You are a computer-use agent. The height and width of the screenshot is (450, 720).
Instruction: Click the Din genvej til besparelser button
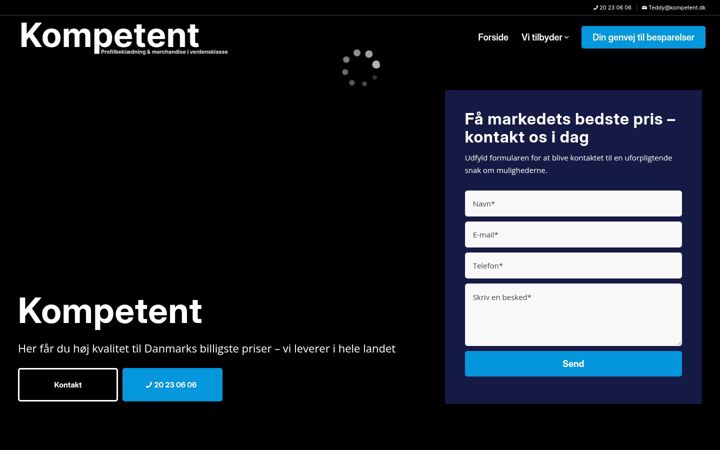point(643,37)
